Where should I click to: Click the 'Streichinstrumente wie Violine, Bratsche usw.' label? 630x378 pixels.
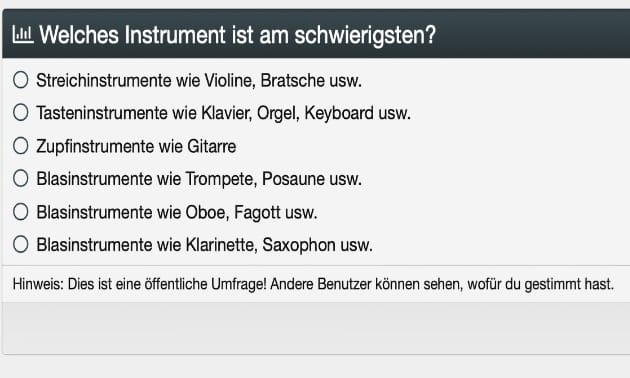[x=199, y=80]
